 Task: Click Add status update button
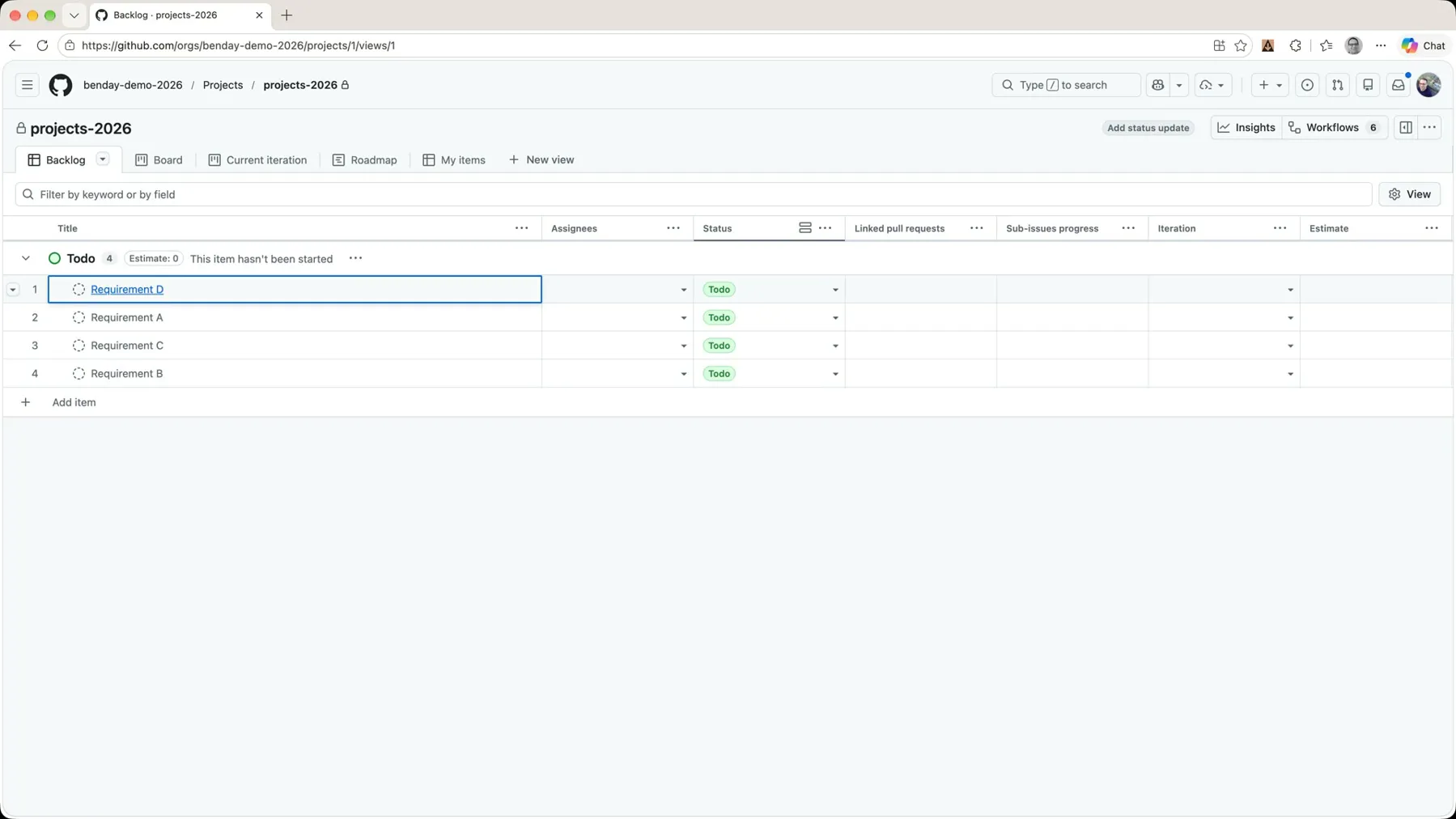(1148, 128)
